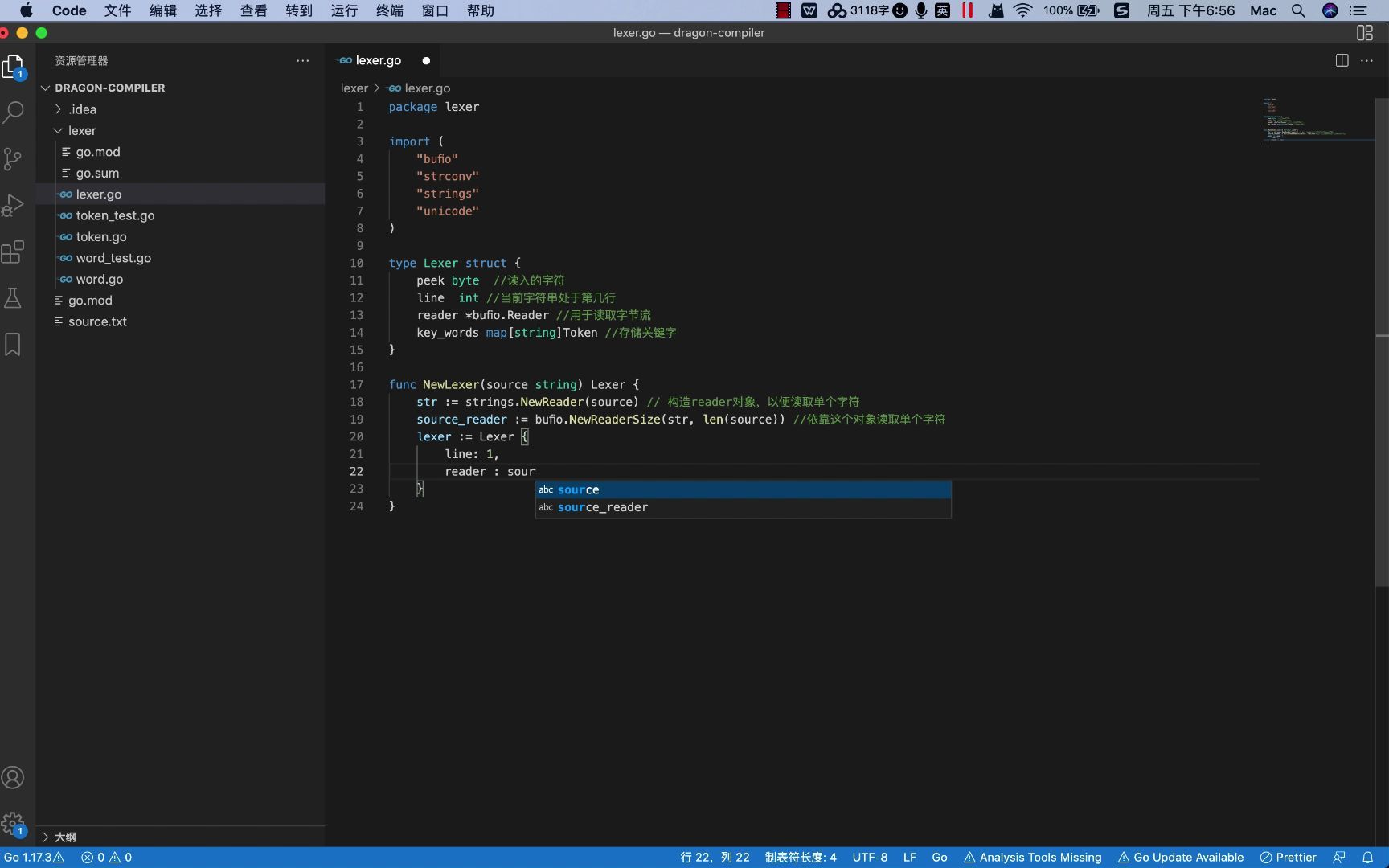Split the editor to the right

[x=1342, y=60]
